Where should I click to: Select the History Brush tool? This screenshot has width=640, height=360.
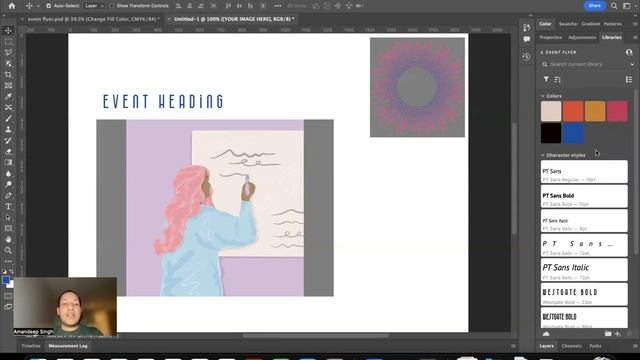pyautogui.click(x=8, y=140)
